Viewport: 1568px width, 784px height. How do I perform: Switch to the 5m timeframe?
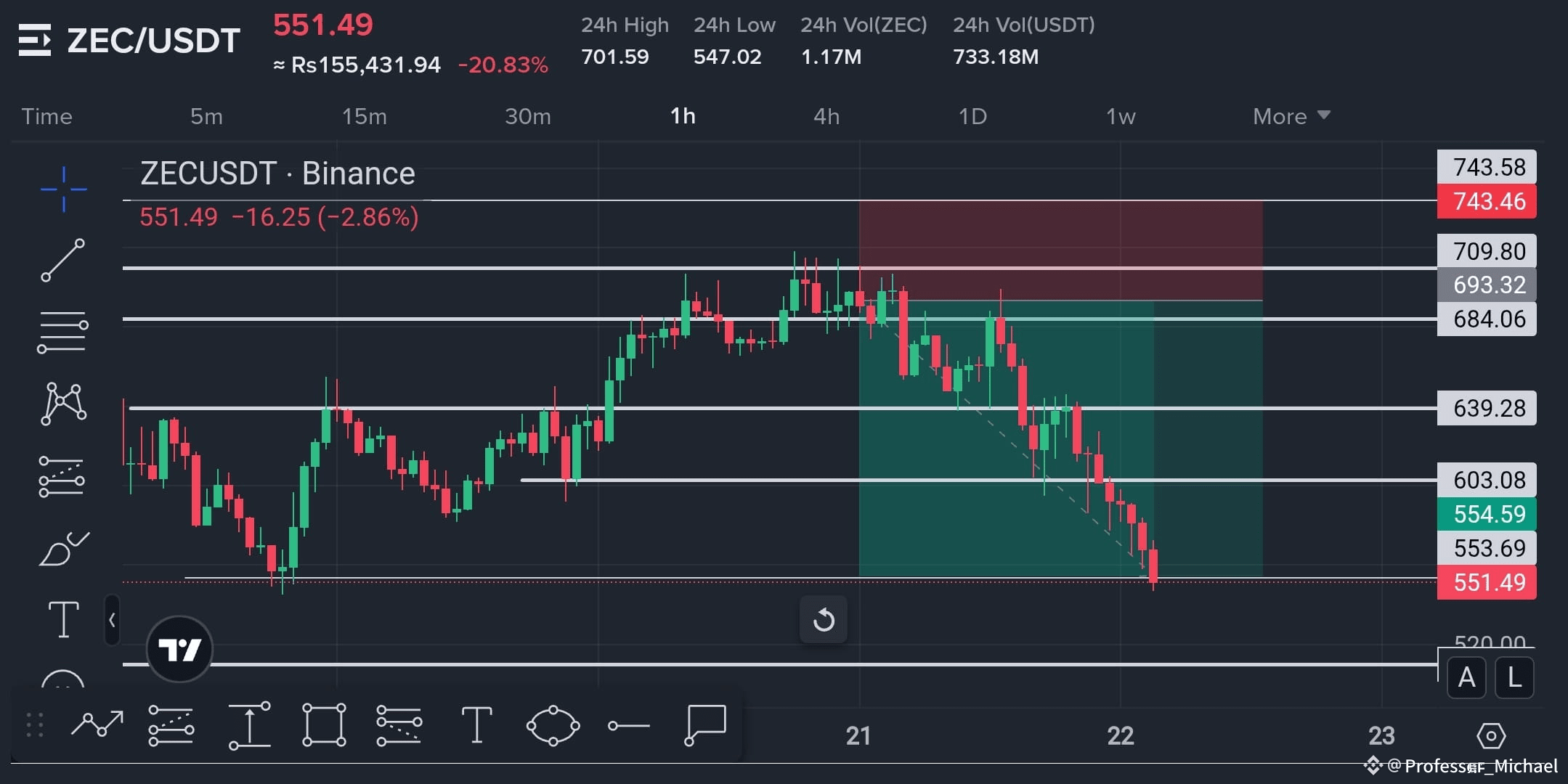[x=206, y=116]
